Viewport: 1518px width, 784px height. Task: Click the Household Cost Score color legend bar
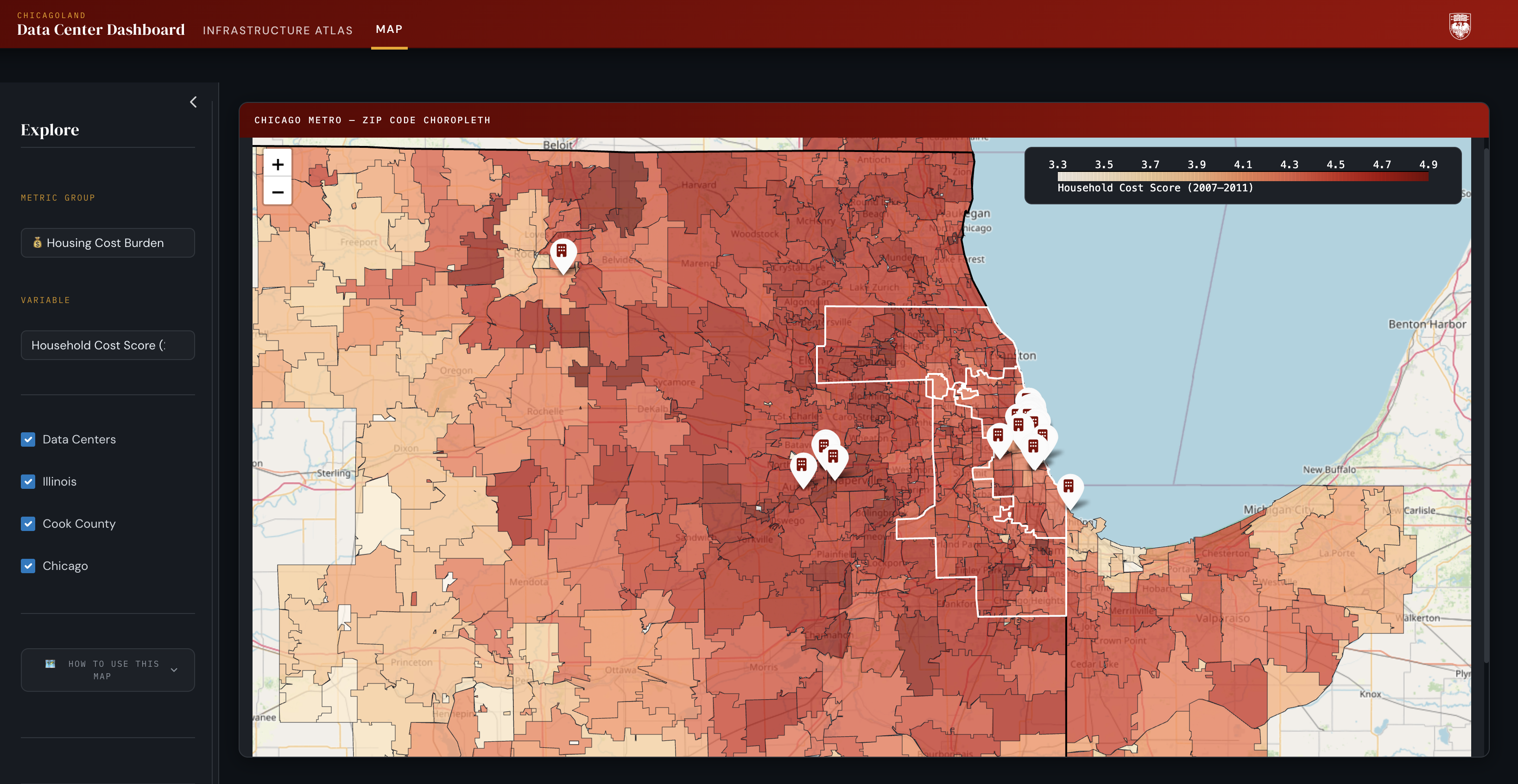[x=1242, y=176]
